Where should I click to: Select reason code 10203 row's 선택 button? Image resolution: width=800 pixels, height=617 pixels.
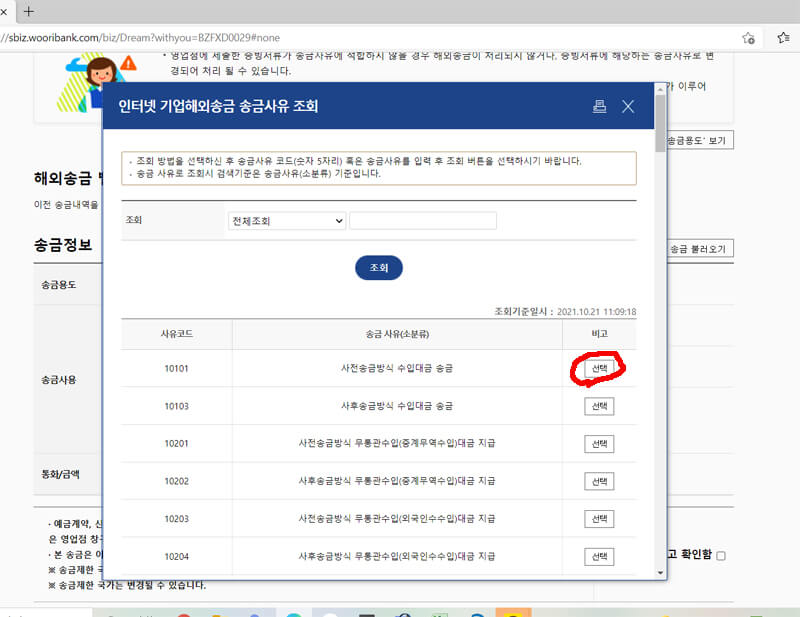point(599,519)
